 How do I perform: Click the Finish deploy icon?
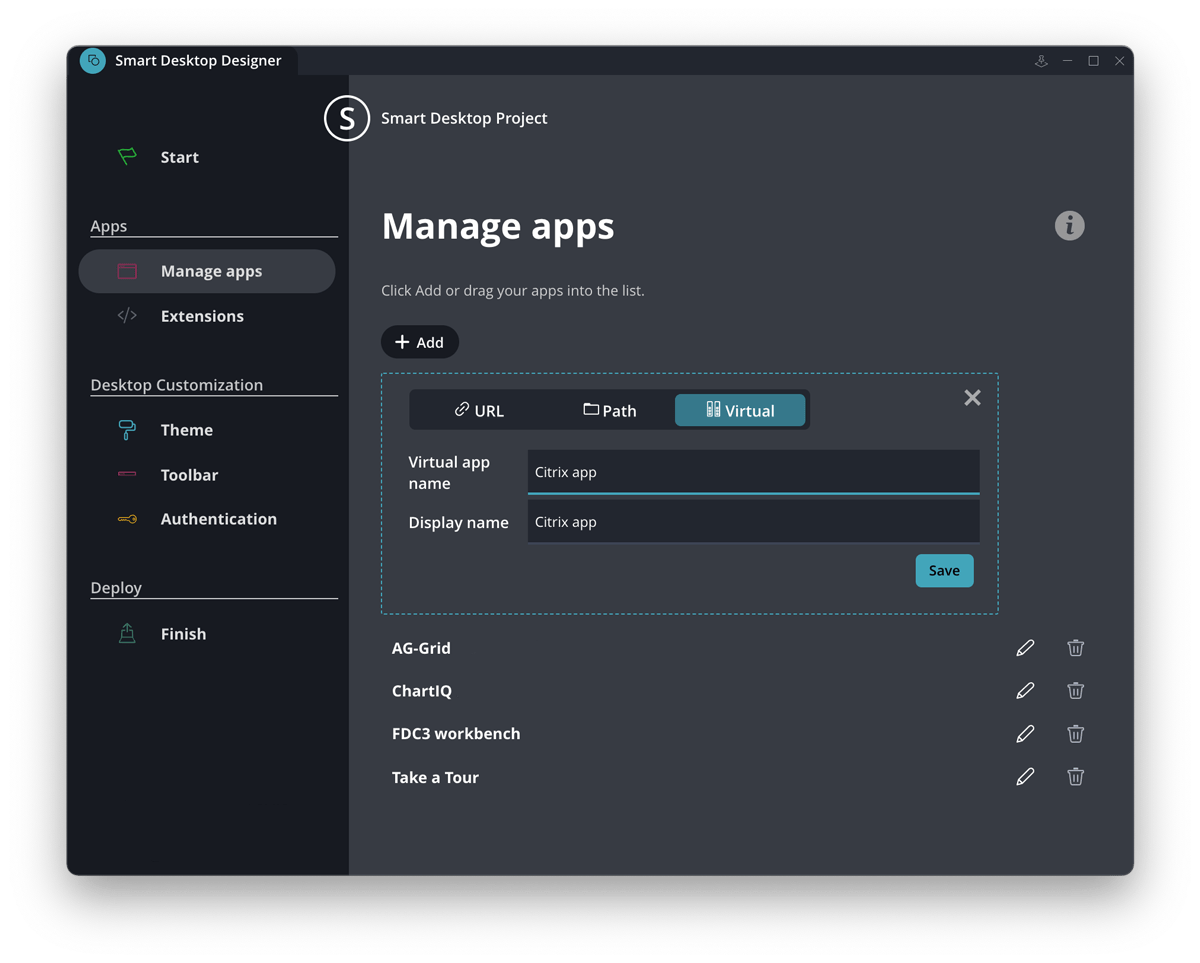point(127,633)
